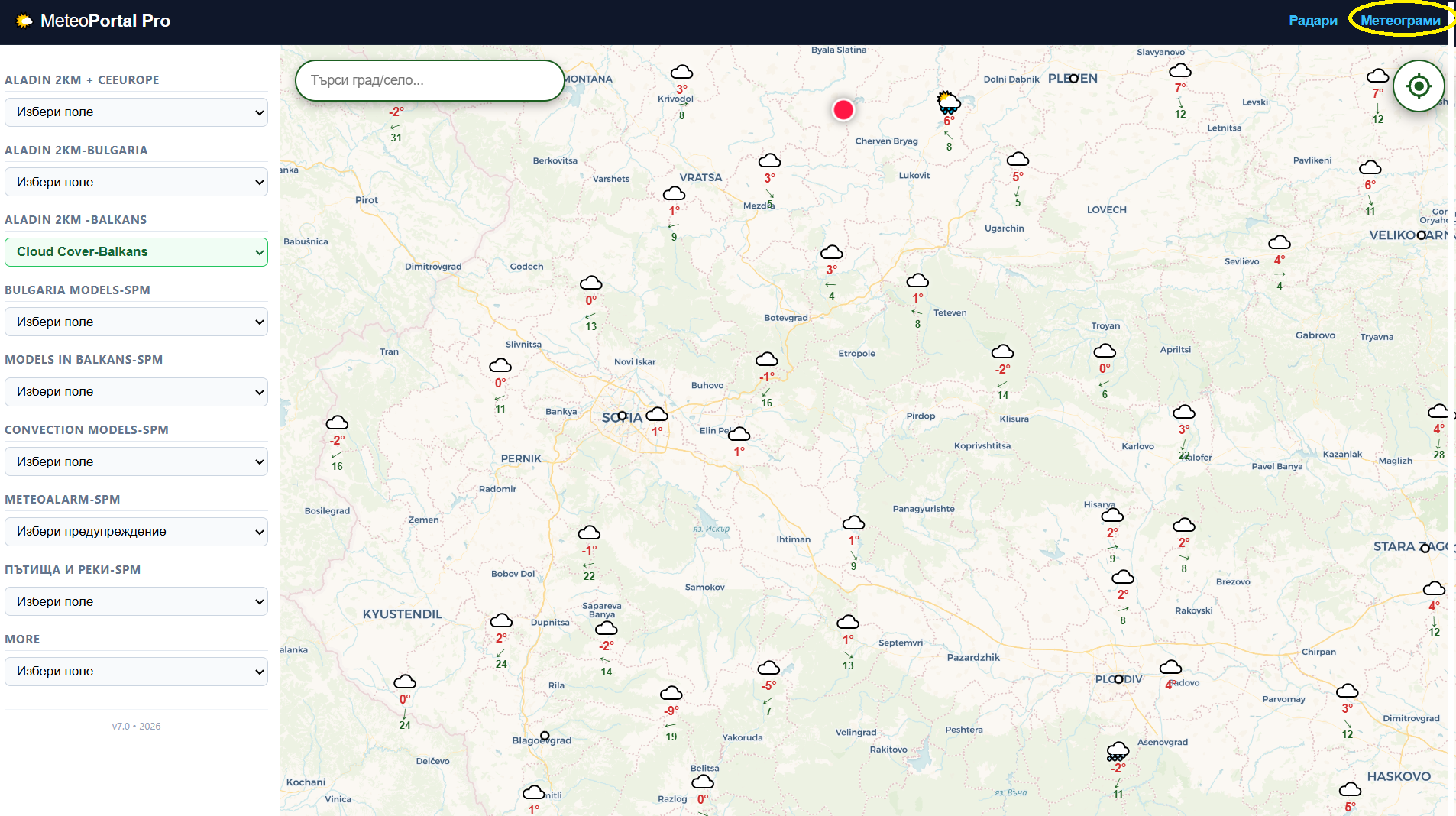This screenshot has width=1456, height=816.
Task: Open the Избери предупреждение dropdown
Action: point(136,532)
